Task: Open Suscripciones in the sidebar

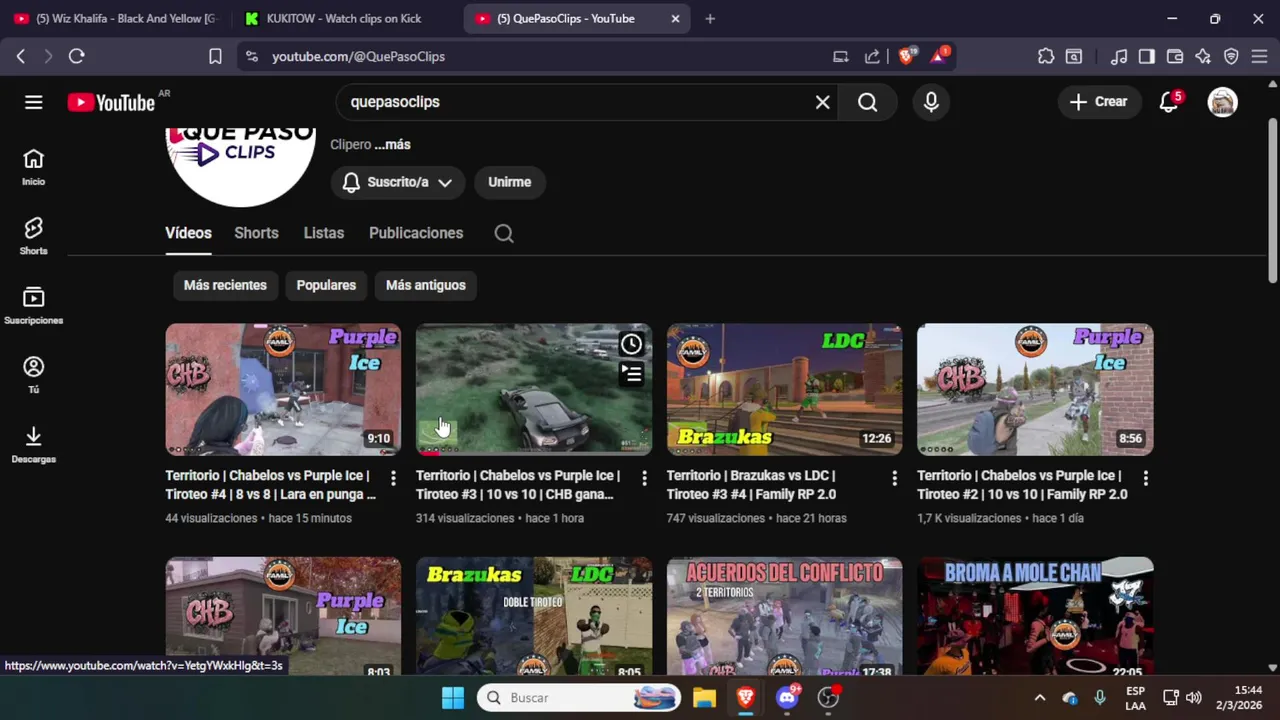Action: (x=34, y=306)
